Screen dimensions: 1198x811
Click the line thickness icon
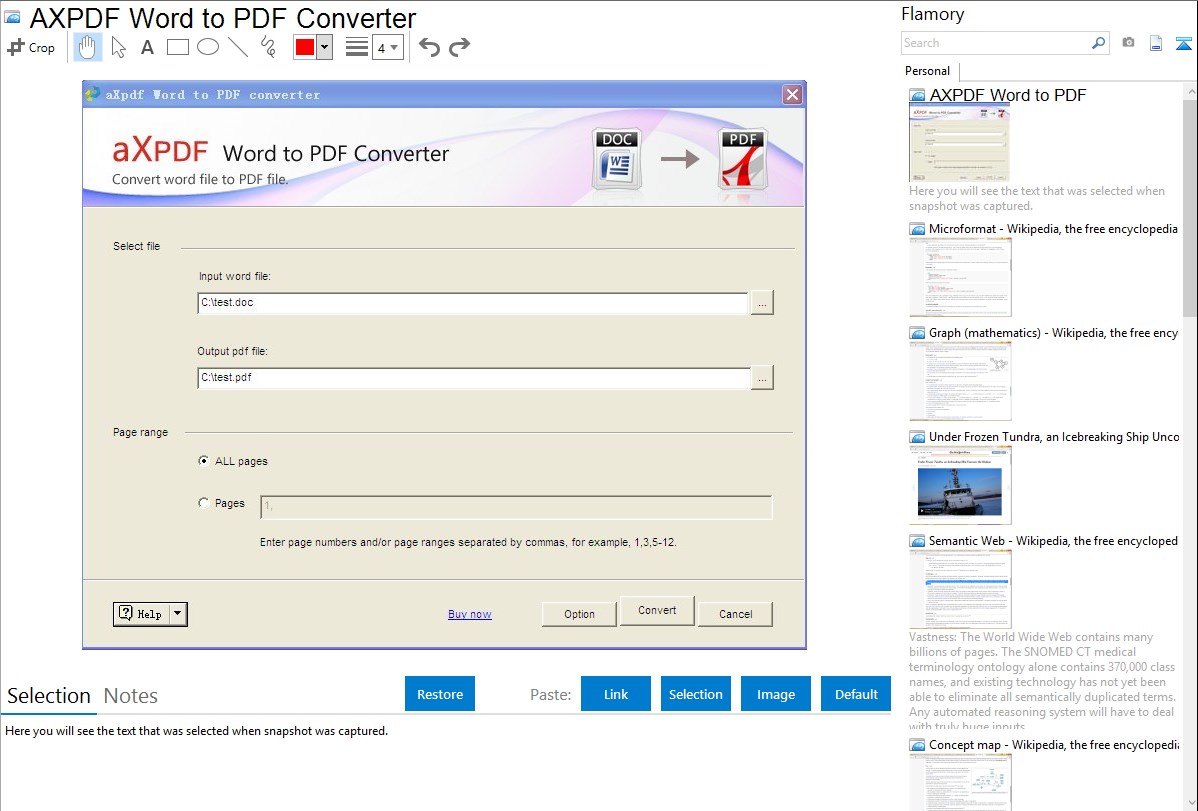click(x=357, y=47)
